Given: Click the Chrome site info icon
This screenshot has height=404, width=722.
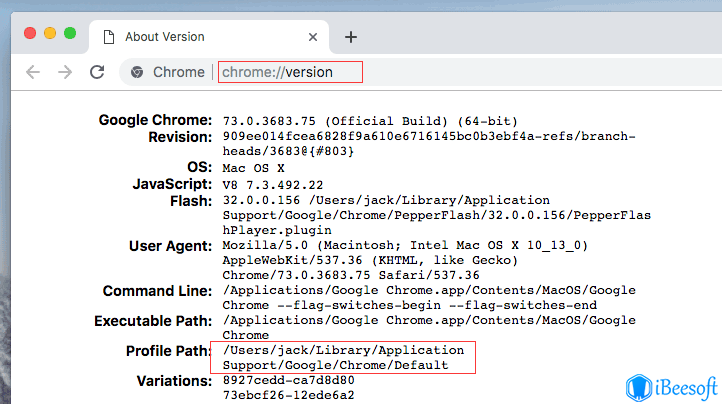Looking at the screenshot, I should tap(137, 72).
